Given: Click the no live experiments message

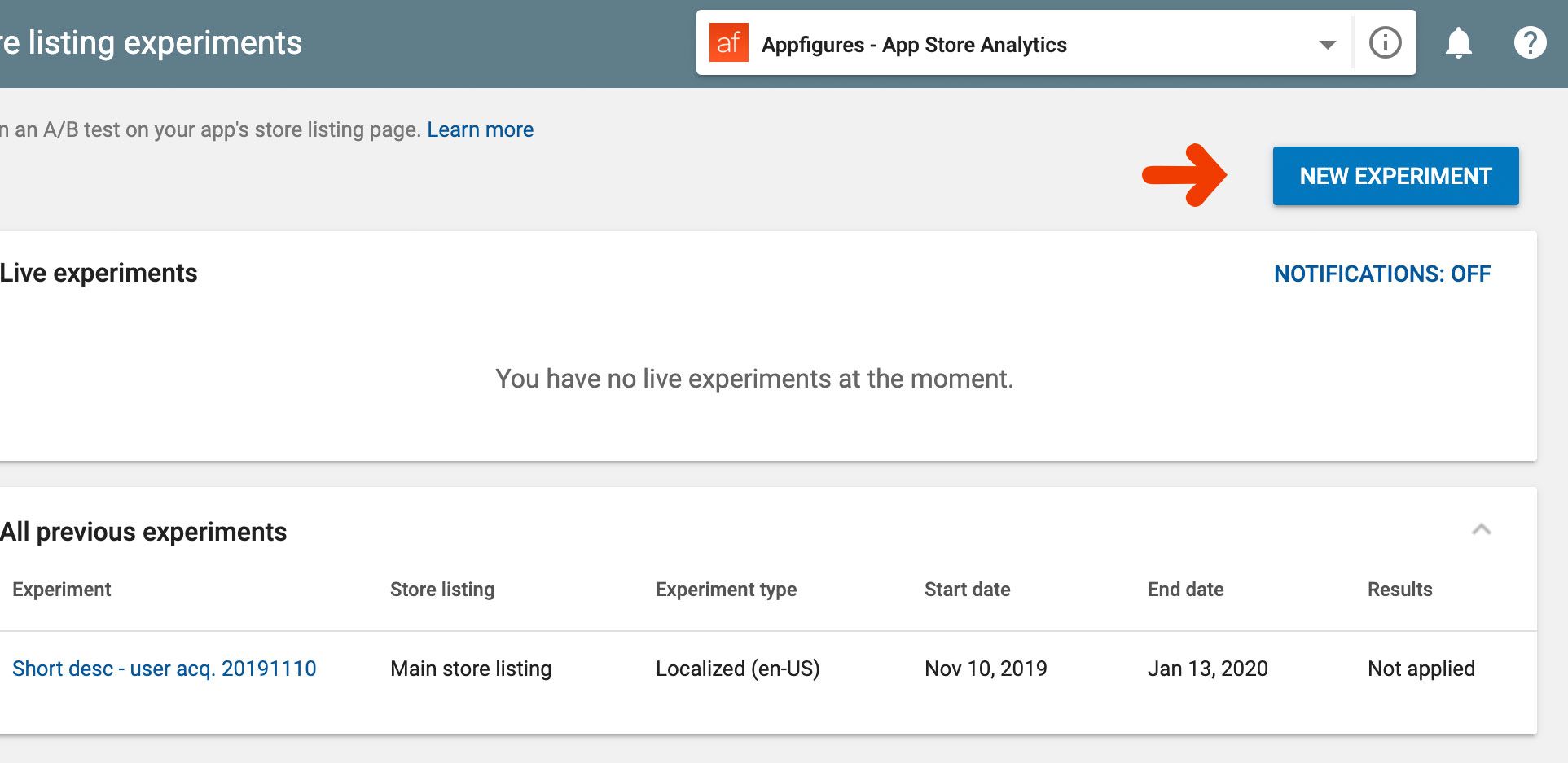Looking at the screenshot, I should pos(754,379).
